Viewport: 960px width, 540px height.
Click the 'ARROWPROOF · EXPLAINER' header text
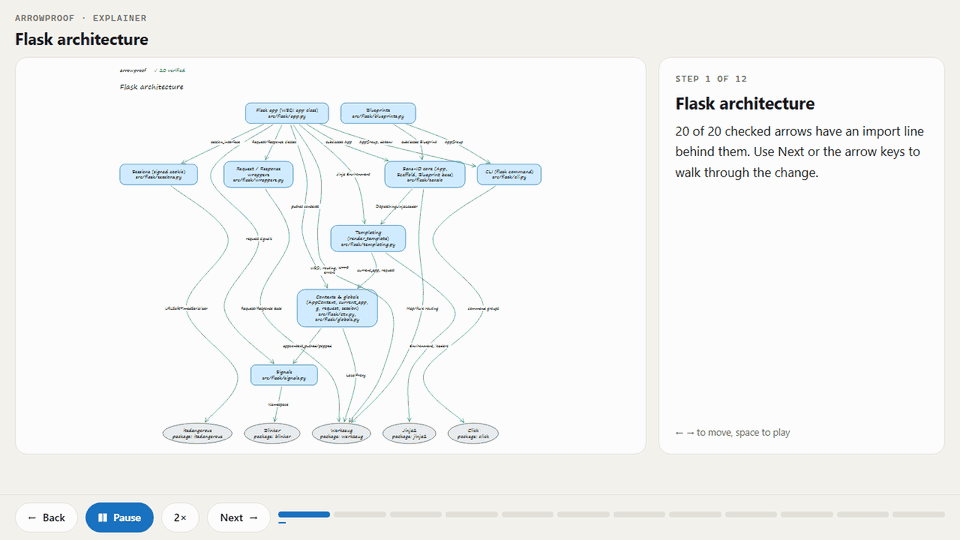click(x=81, y=18)
